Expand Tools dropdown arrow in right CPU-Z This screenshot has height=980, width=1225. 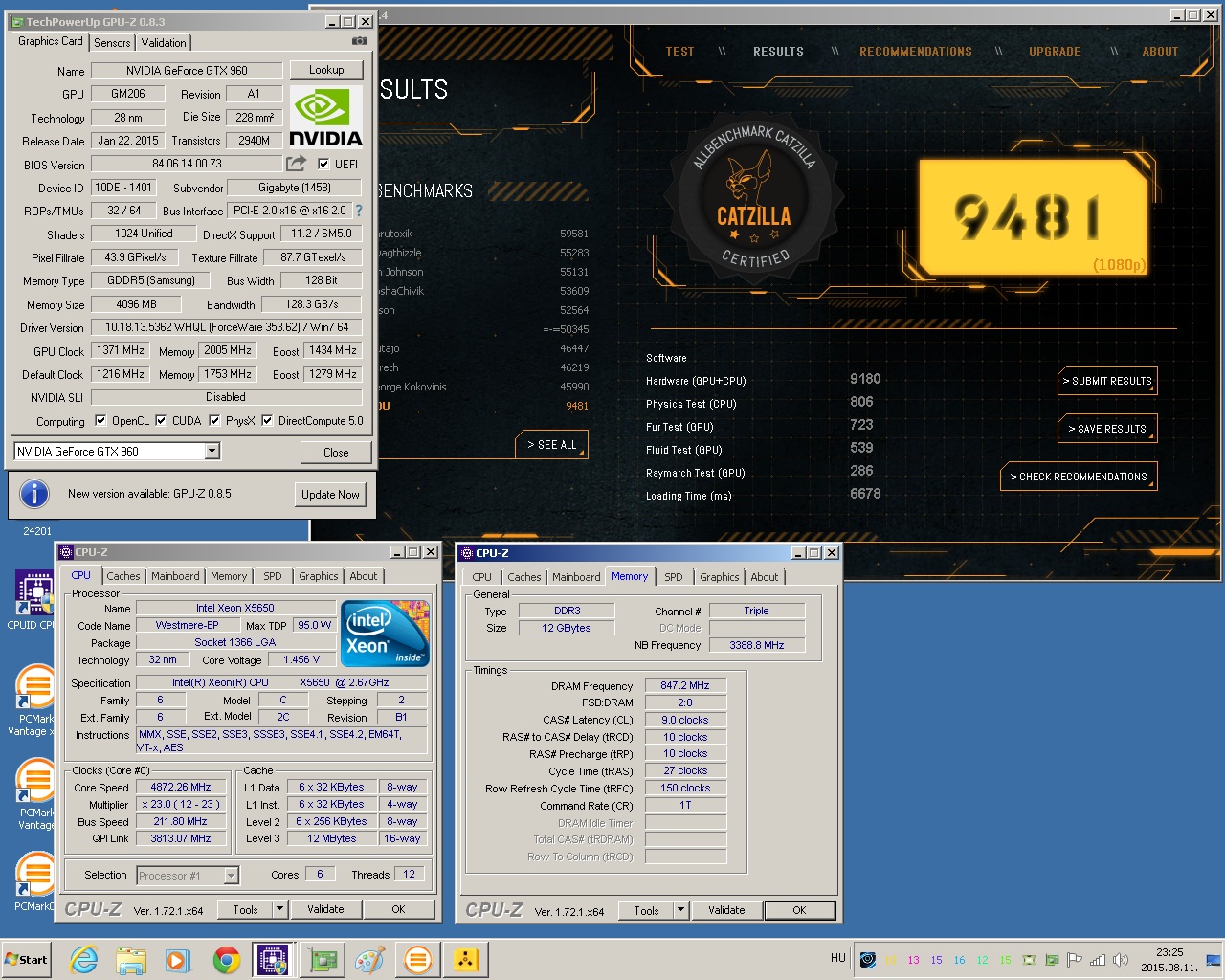point(680,910)
